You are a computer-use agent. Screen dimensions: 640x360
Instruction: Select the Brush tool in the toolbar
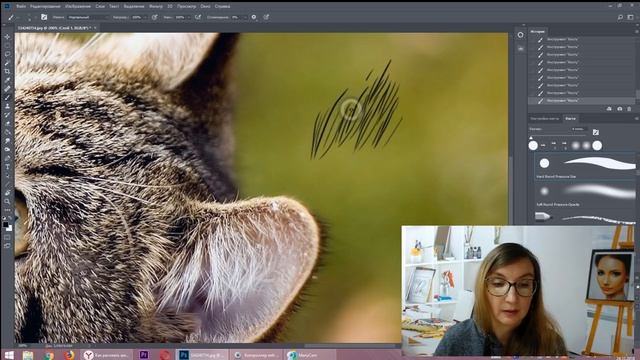[7, 97]
